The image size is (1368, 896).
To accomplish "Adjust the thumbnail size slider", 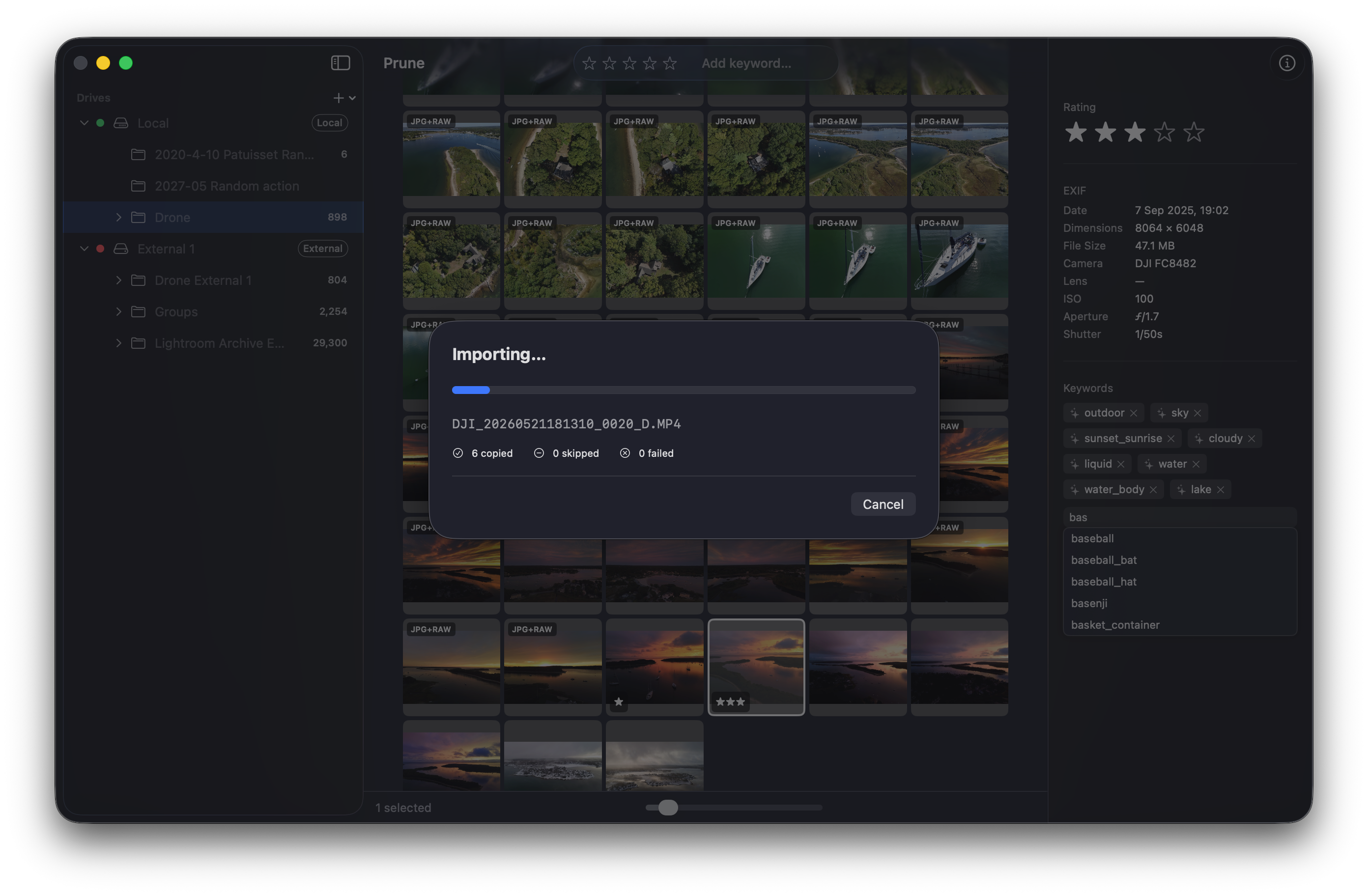I will pyautogui.click(x=668, y=808).
